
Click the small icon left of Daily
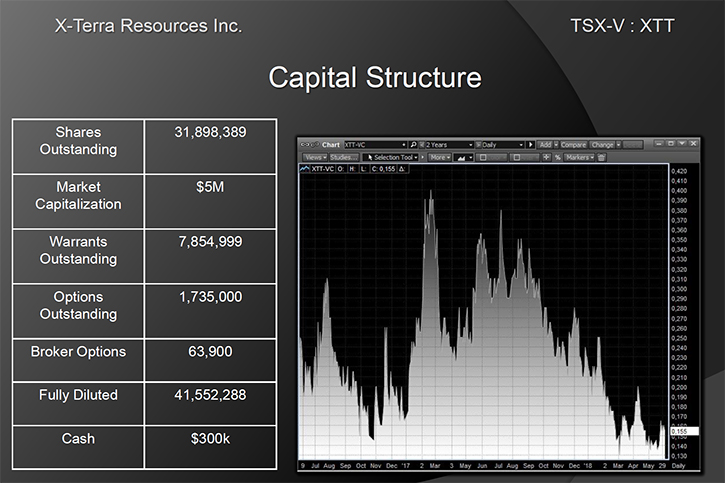pyautogui.click(x=479, y=145)
